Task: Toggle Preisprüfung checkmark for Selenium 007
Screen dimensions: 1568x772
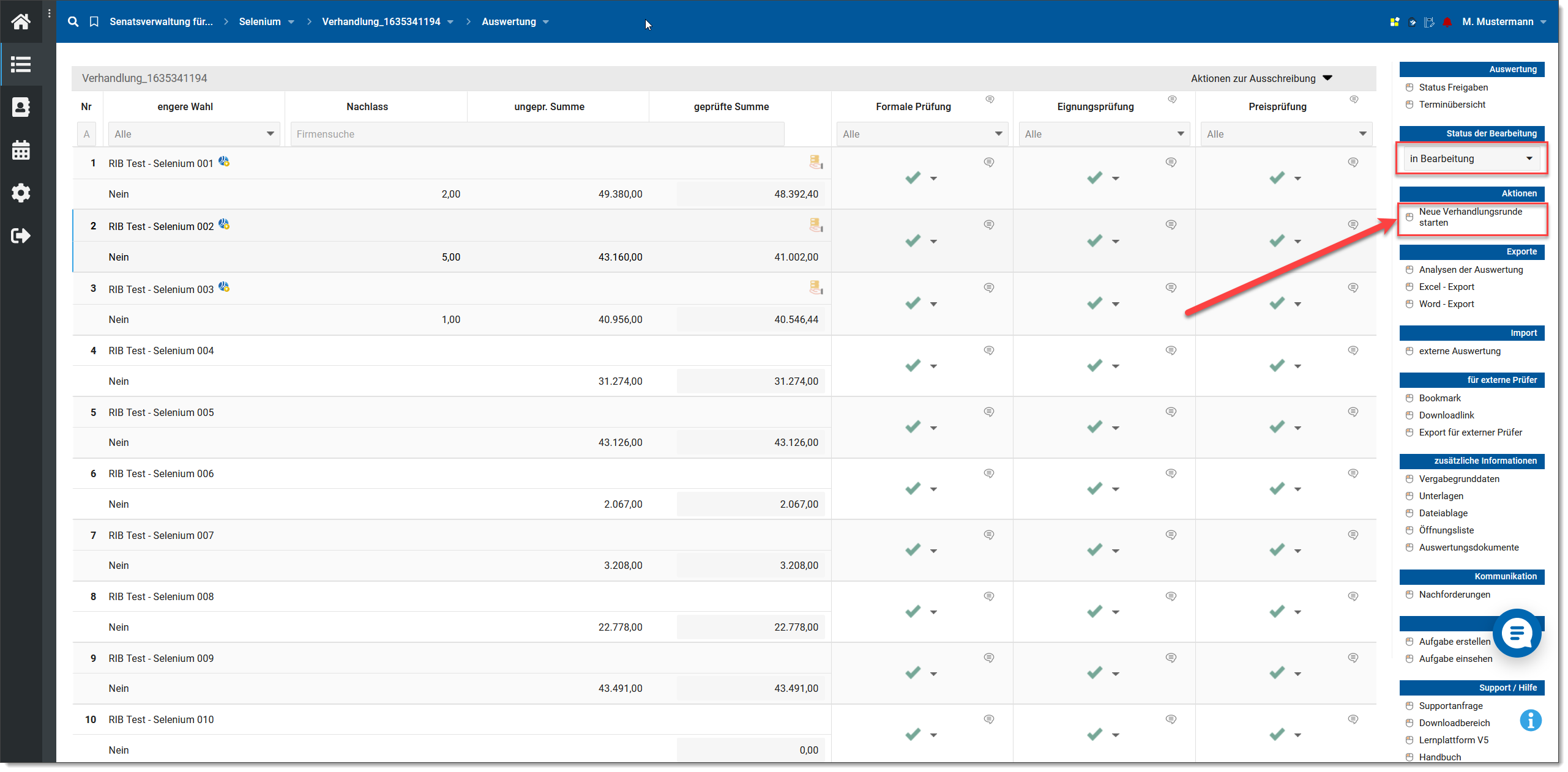Action: [1277, 550]
